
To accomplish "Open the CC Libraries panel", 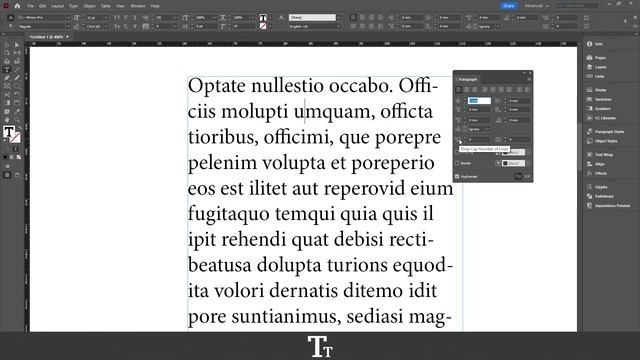I will point(602,118).
